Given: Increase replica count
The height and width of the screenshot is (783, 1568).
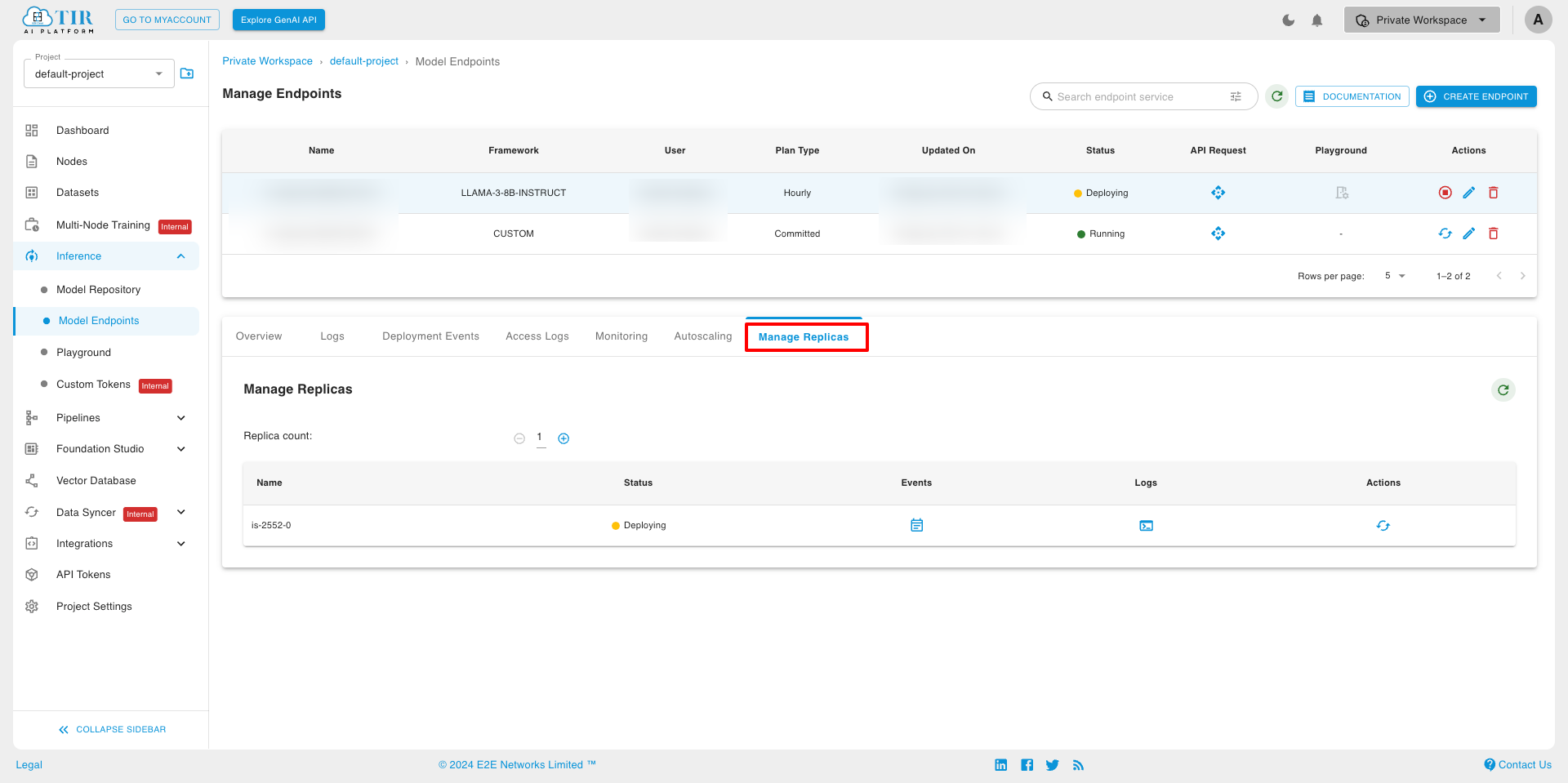Looking at the screenshot, I should click(x=563, y=438).
